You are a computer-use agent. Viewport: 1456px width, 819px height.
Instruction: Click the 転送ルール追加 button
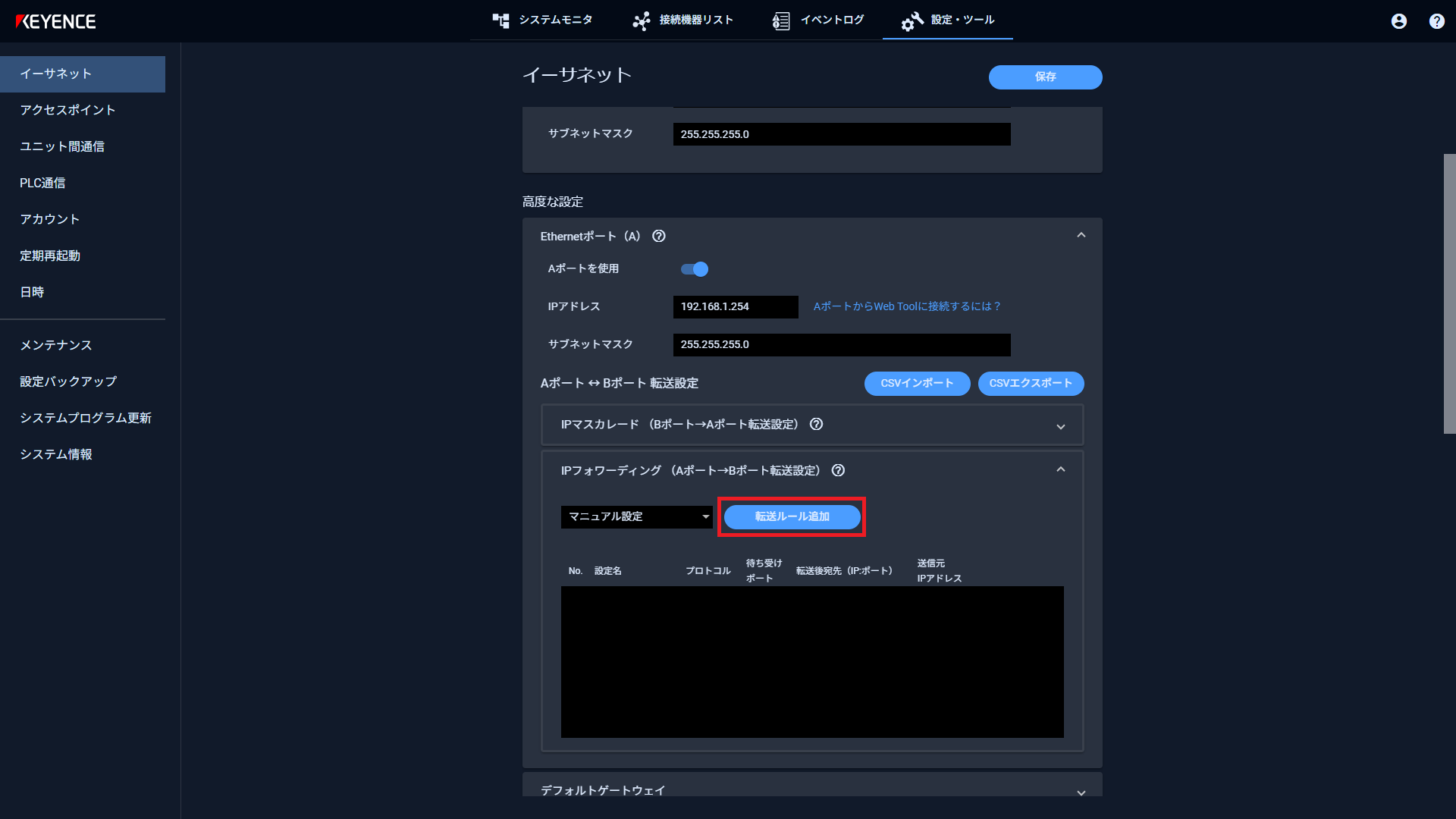coord(792,516)
